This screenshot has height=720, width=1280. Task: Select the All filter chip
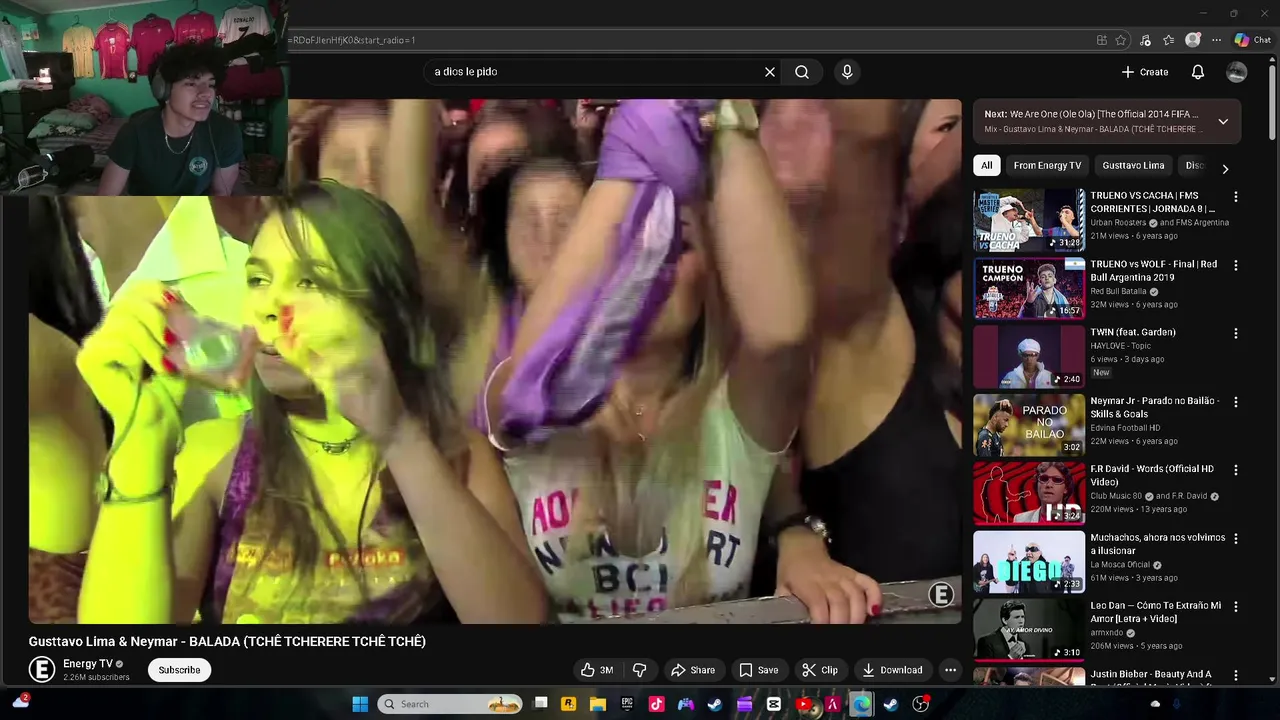(x=987, y=166)
